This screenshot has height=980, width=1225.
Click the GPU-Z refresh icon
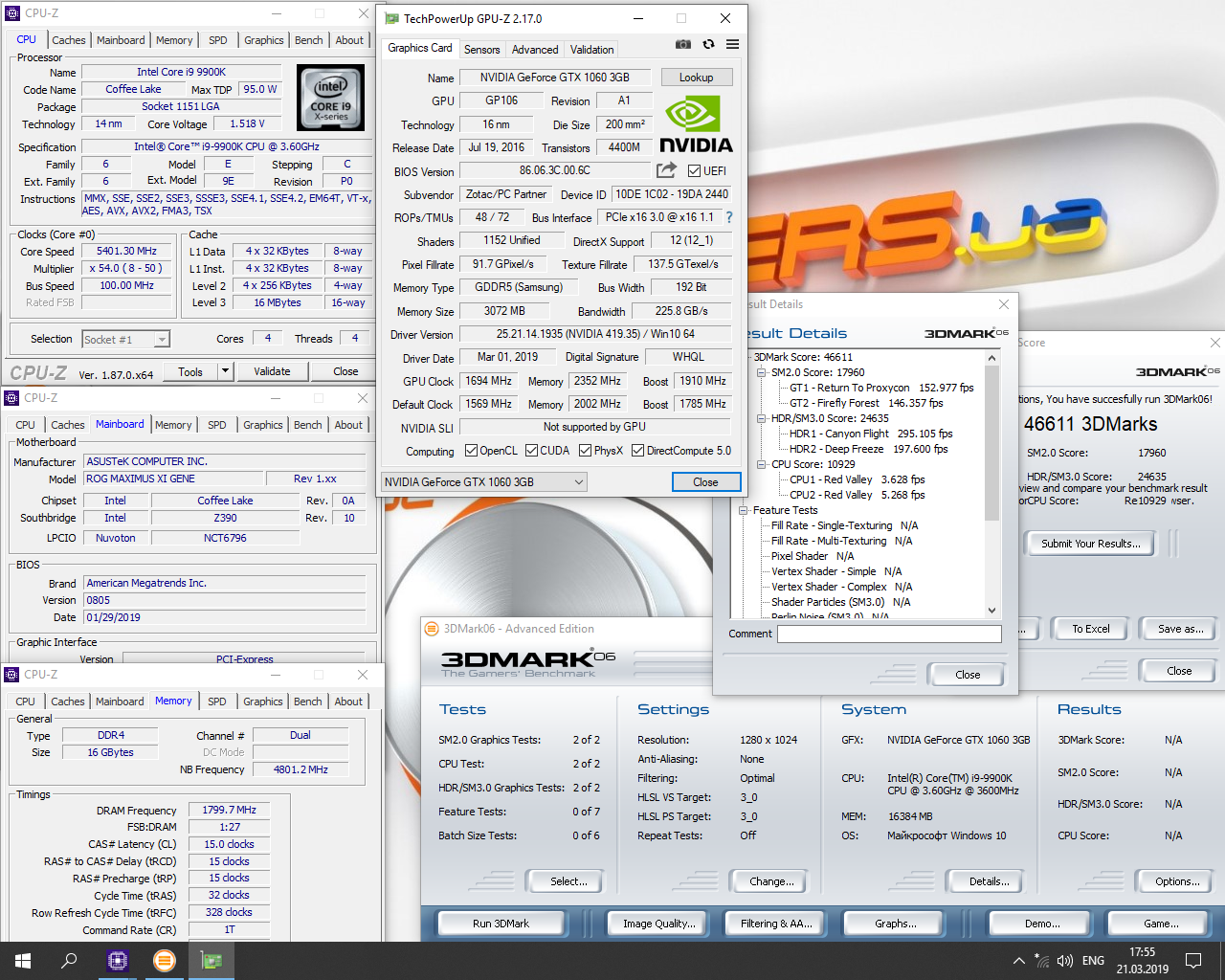click(x=708, y=44)
